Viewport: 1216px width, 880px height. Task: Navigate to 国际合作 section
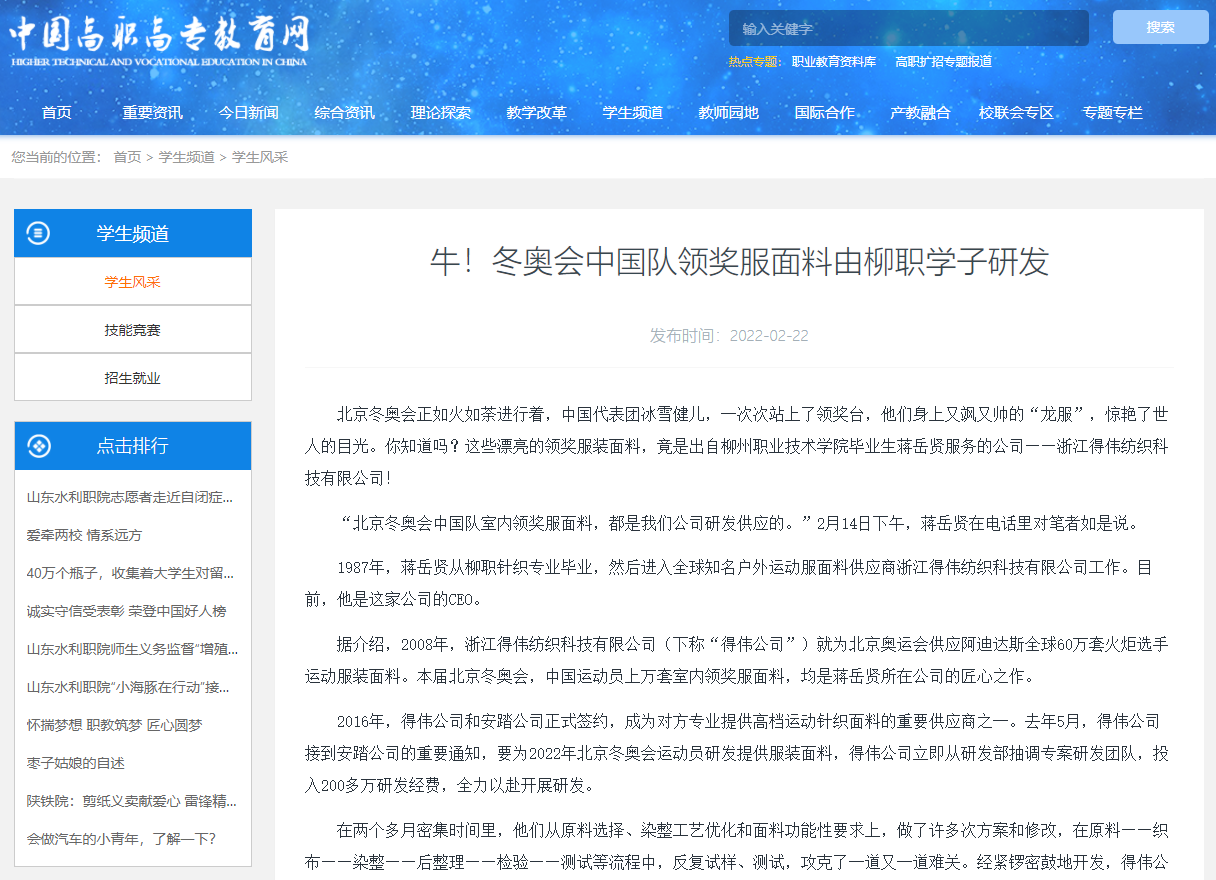pyautogui.click(x=824, y=113)
